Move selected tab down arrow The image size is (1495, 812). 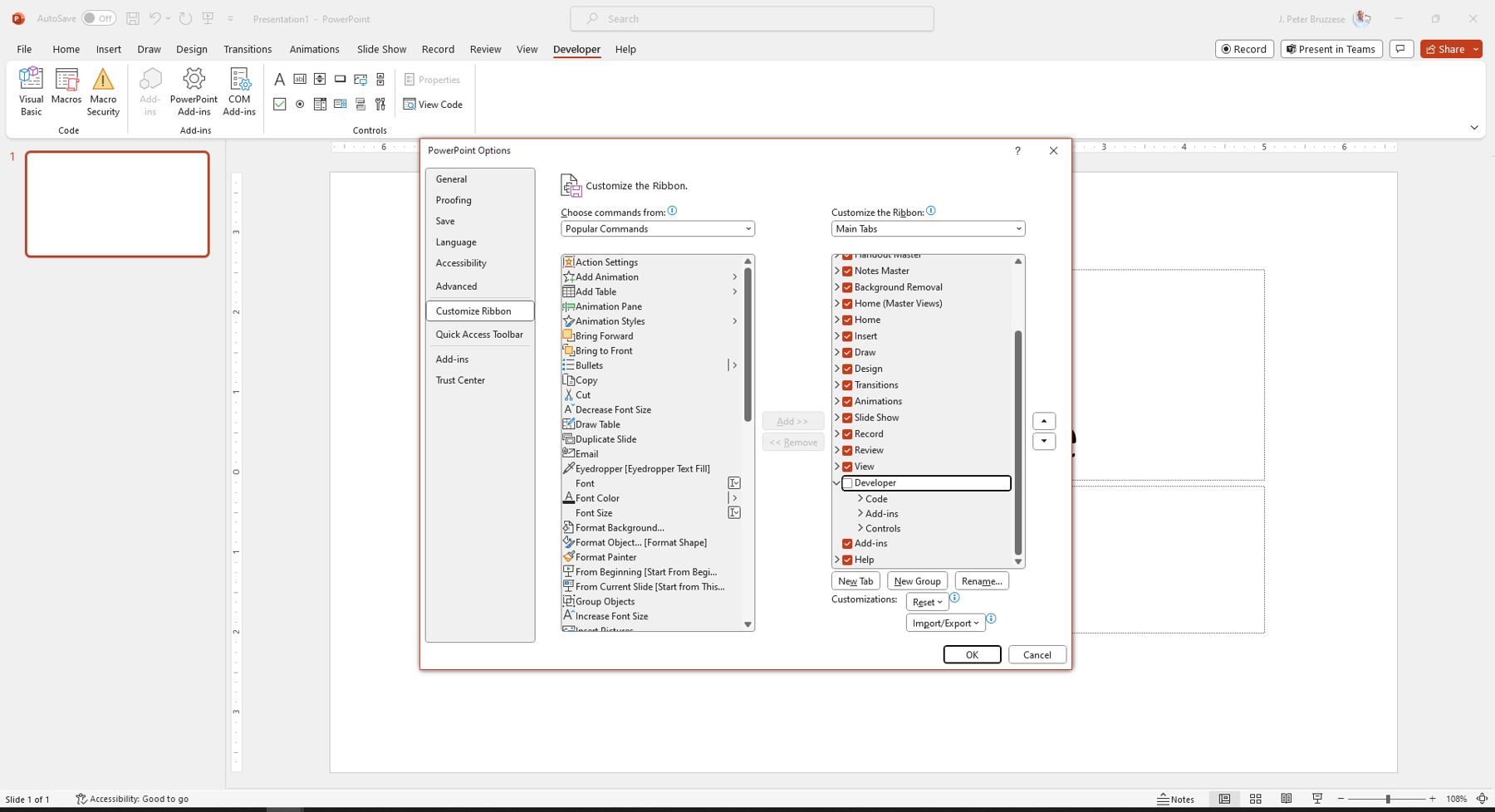click(x=1044, y=442)
